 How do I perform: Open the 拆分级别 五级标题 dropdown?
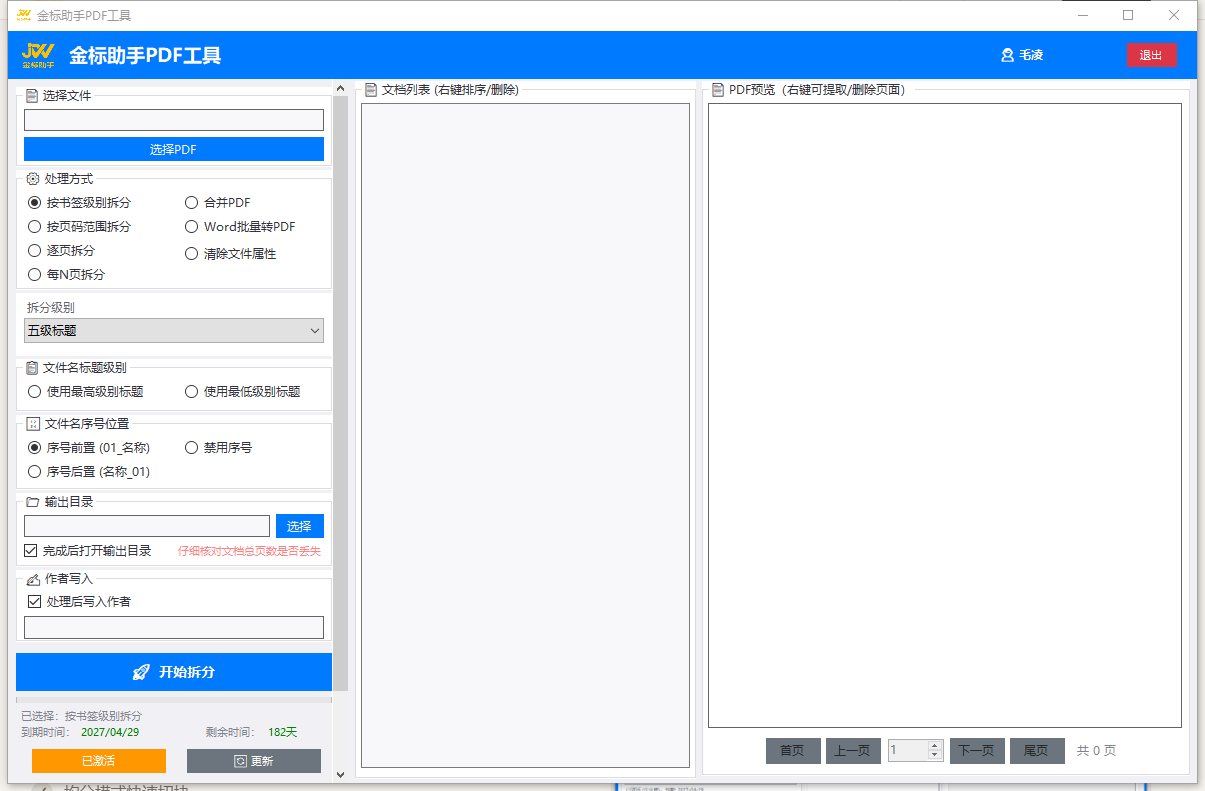[x=174, y=331]
